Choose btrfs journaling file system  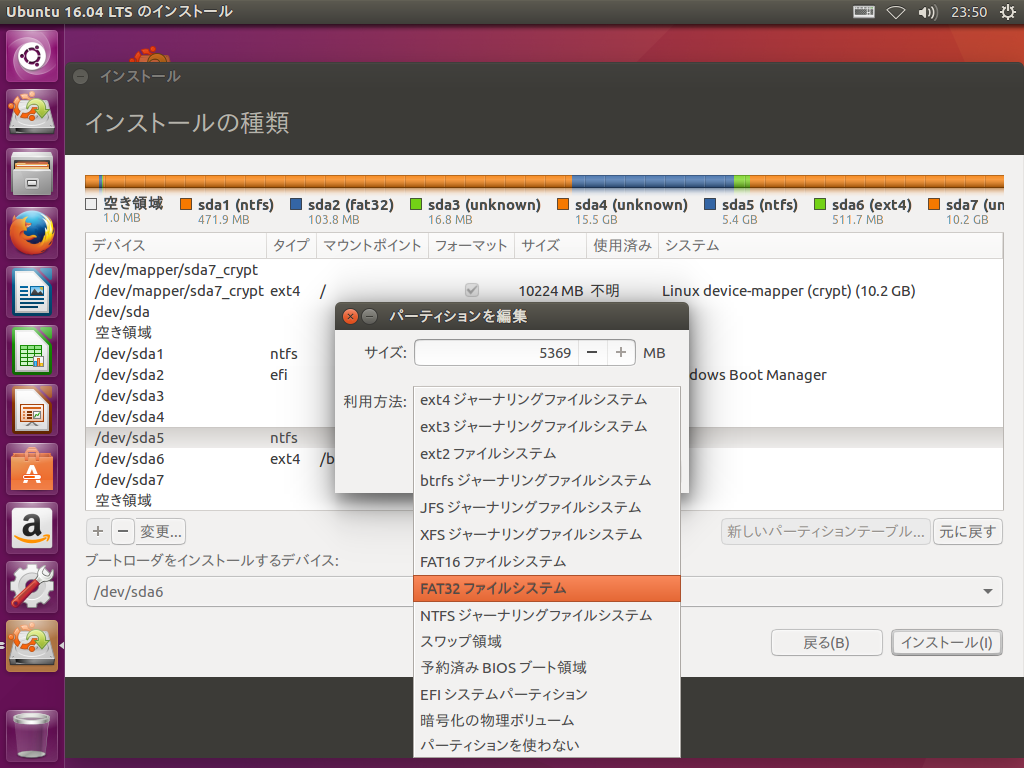point(547,481)
